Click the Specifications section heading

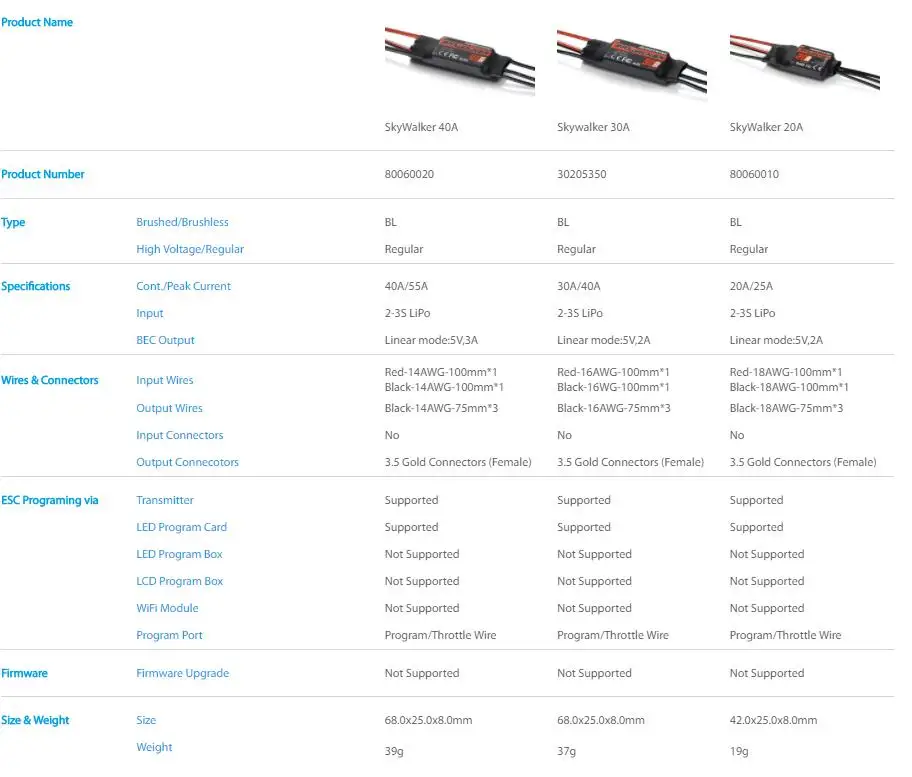35,286
